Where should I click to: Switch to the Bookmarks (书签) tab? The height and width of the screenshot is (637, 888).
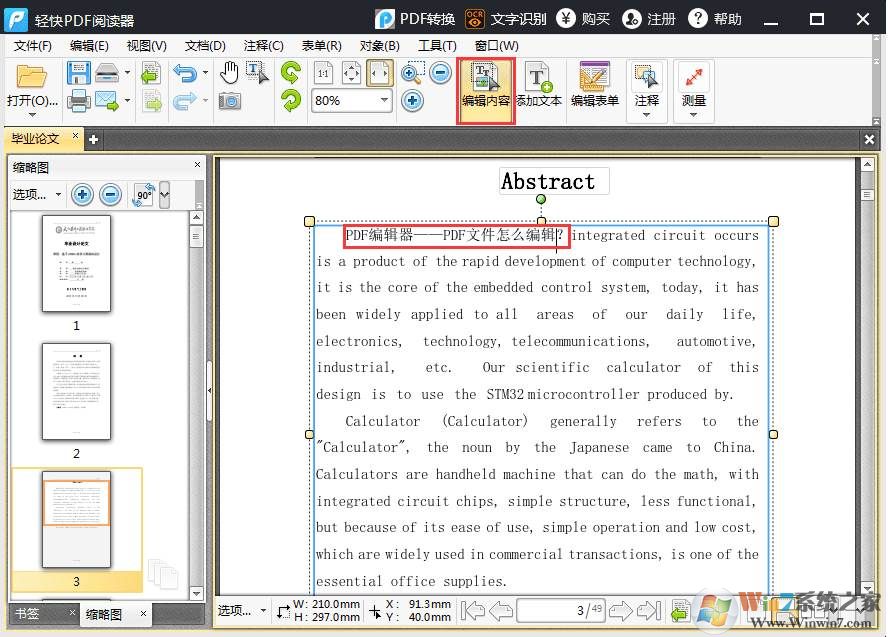coord(26,613)
